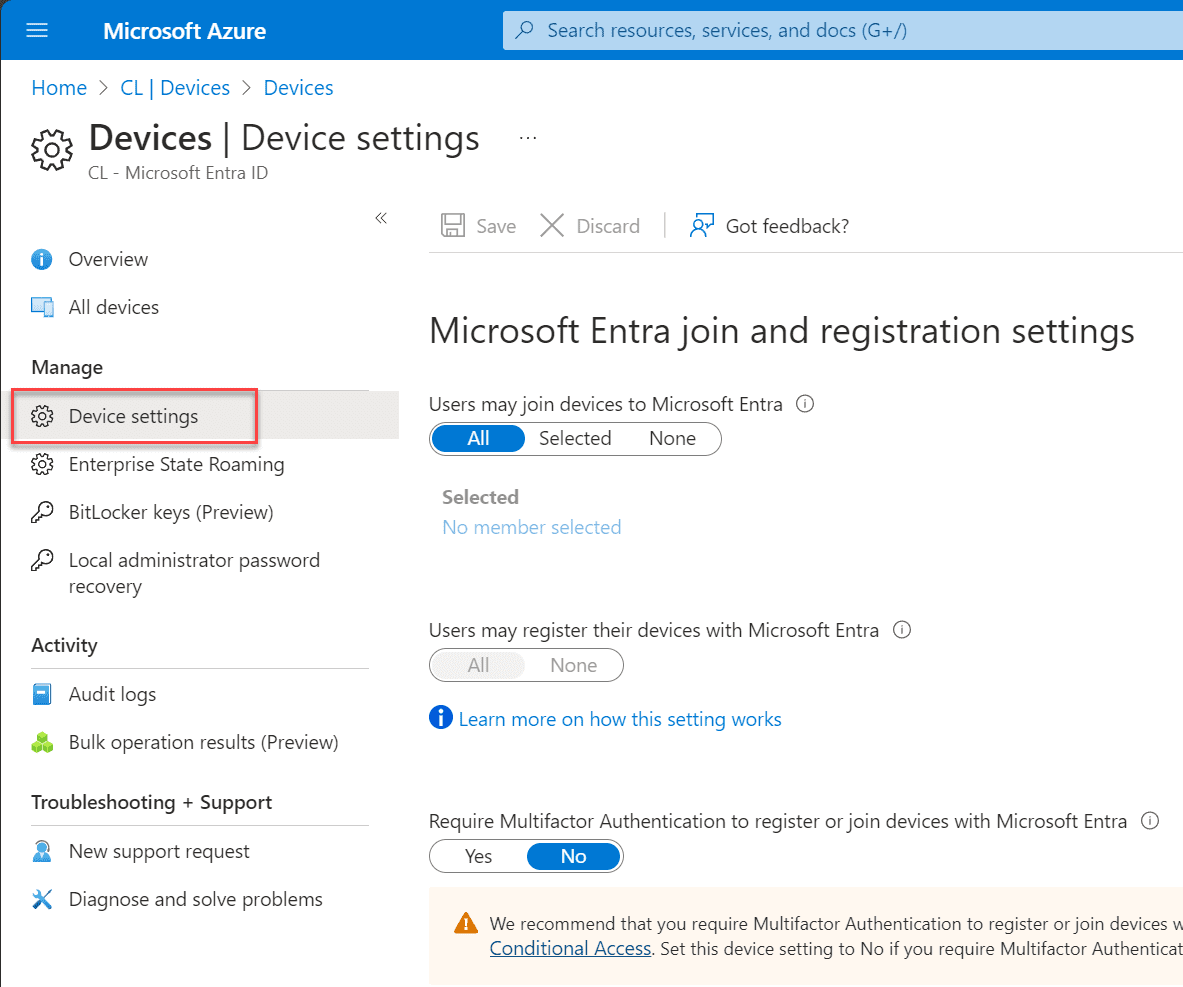1183x987 pixels.
Task: Click the All devices icon
Action: point(42,307)
